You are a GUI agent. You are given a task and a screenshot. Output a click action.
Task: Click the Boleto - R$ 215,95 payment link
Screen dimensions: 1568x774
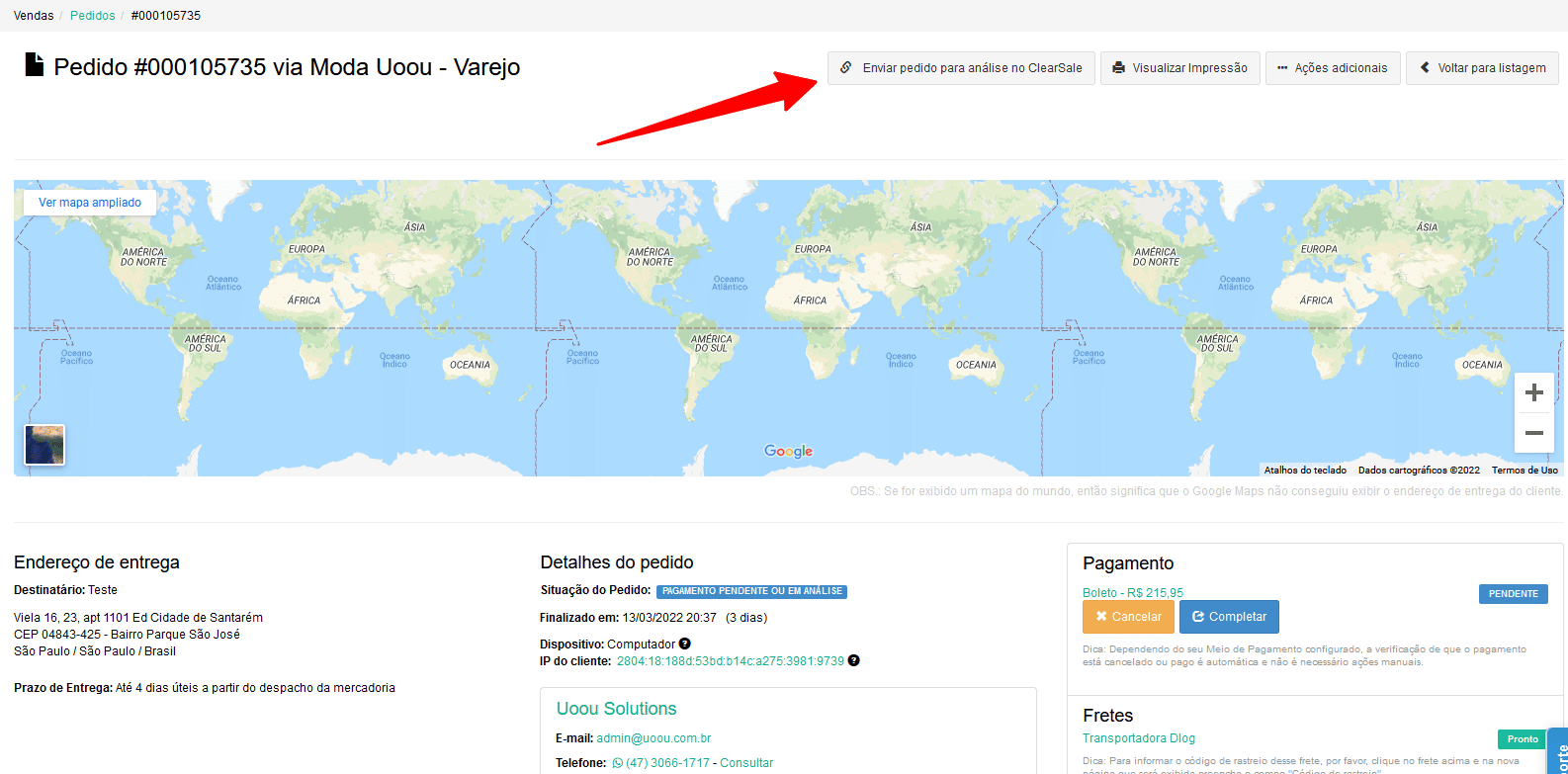pos(1133,593)
